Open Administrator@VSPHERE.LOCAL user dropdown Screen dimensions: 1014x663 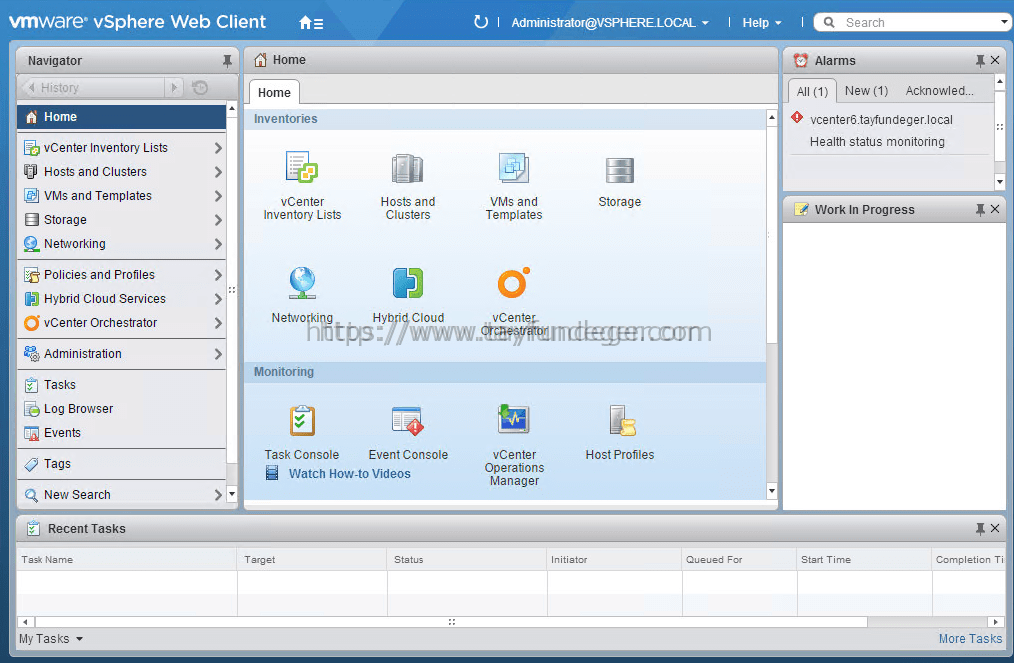[610, 23]
